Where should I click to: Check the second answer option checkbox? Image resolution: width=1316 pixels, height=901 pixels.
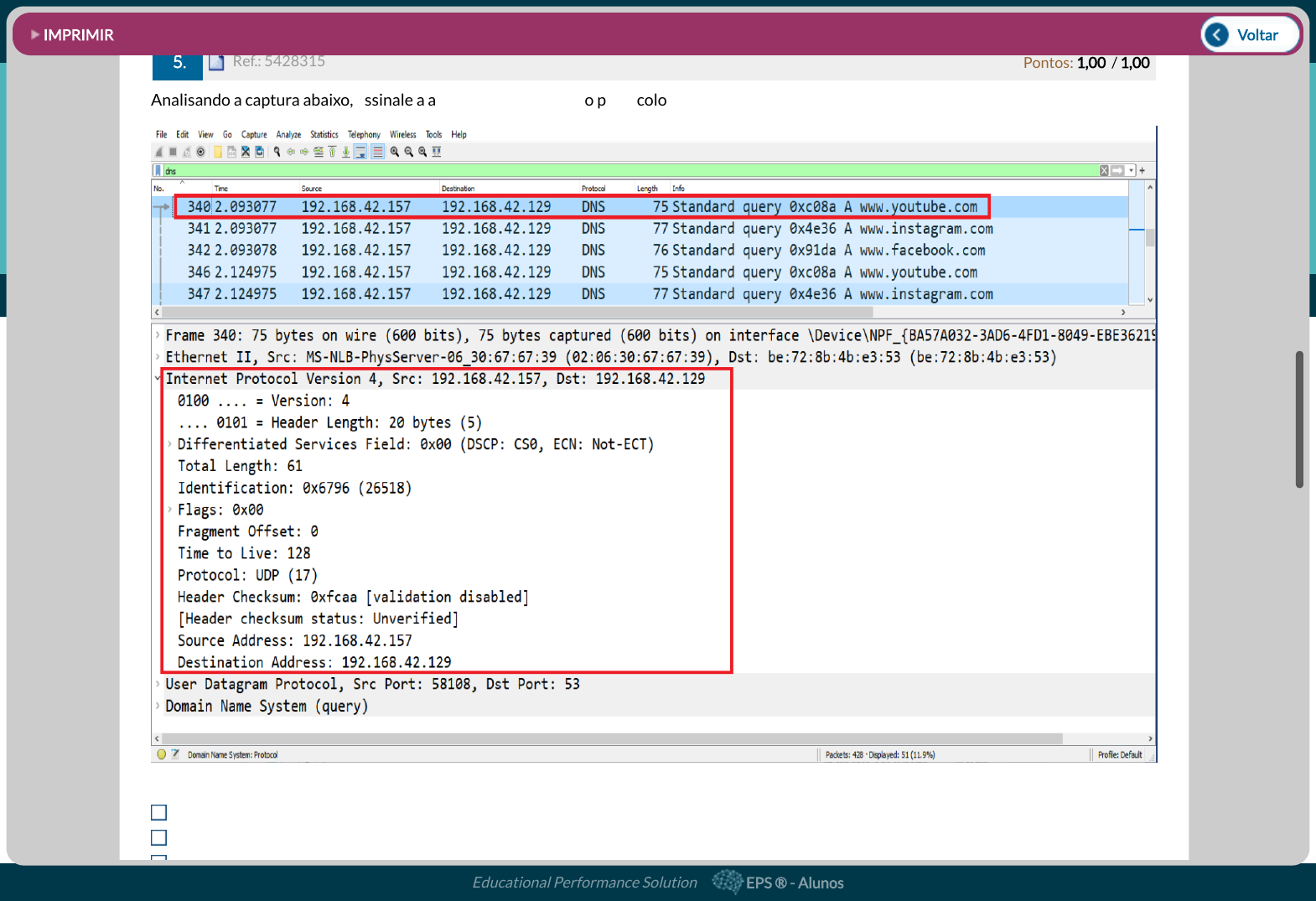point(158,837)
